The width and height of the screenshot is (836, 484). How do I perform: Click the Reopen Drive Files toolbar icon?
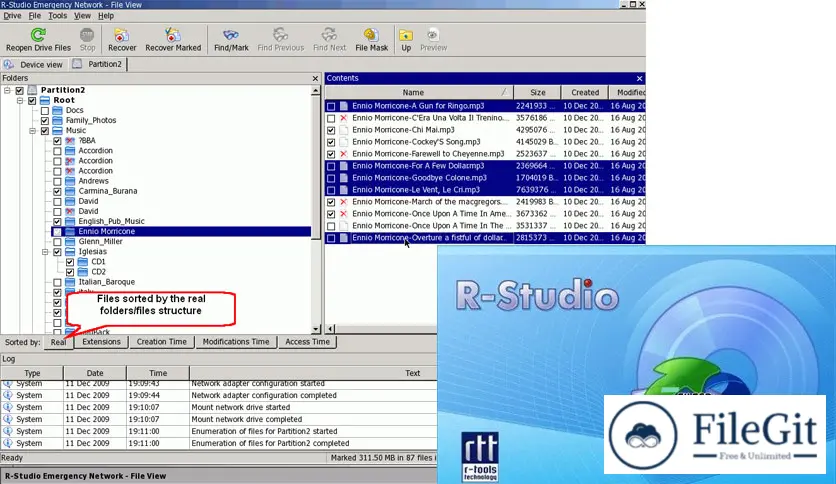click(x=38, y=35)
